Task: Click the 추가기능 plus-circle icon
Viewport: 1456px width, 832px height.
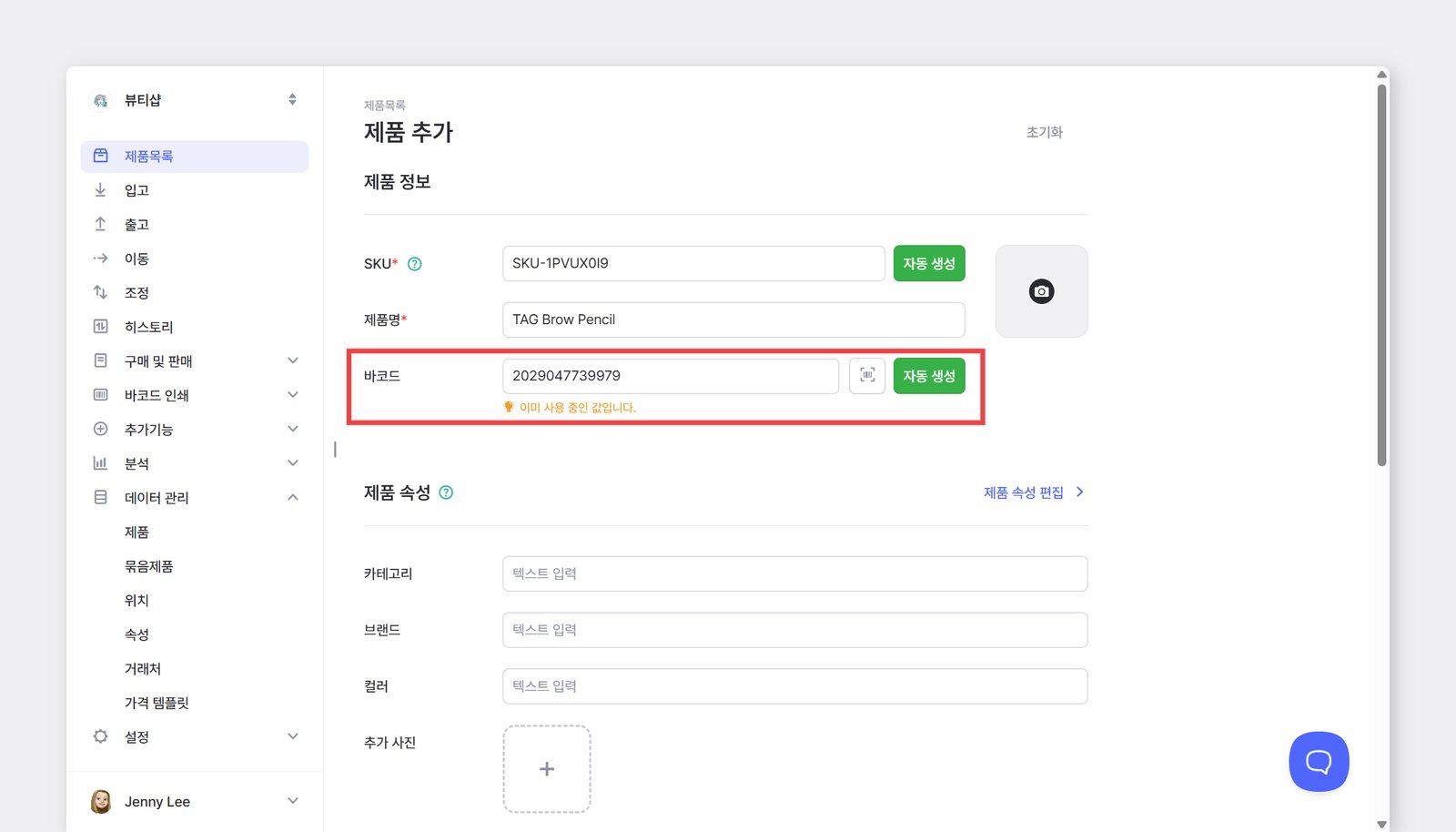Action: 101,429
